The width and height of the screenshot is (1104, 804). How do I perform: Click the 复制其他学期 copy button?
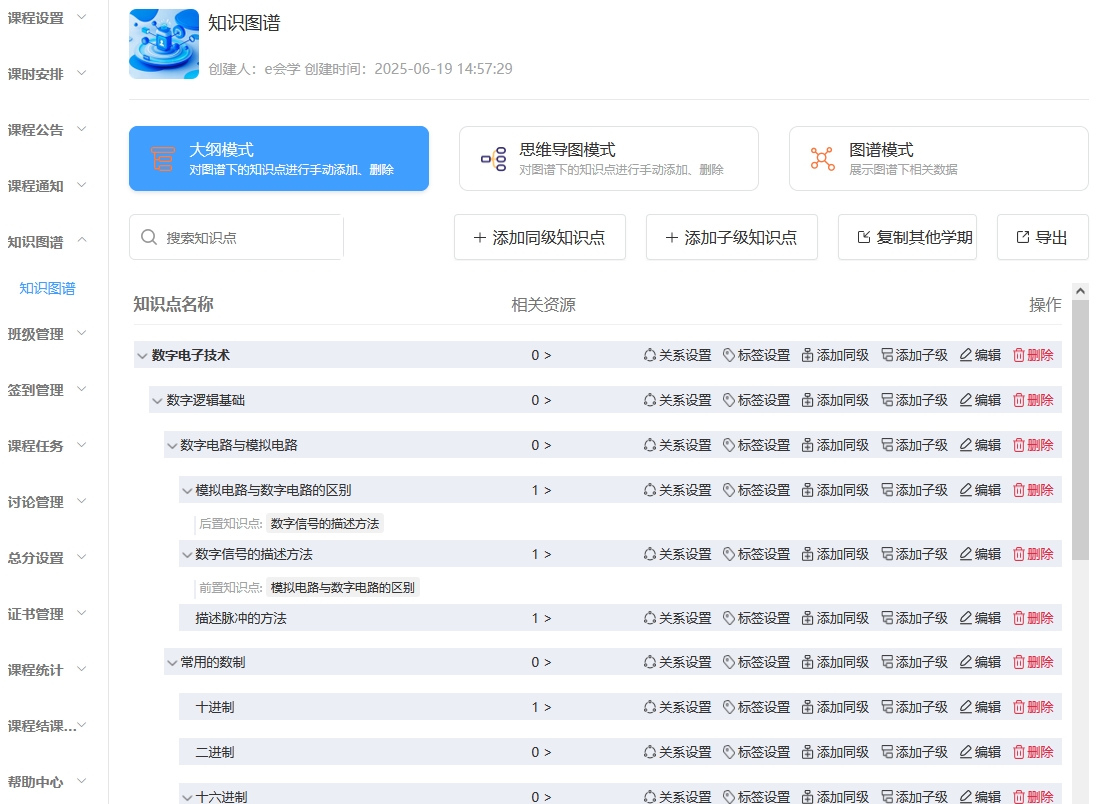click(907, 237)
